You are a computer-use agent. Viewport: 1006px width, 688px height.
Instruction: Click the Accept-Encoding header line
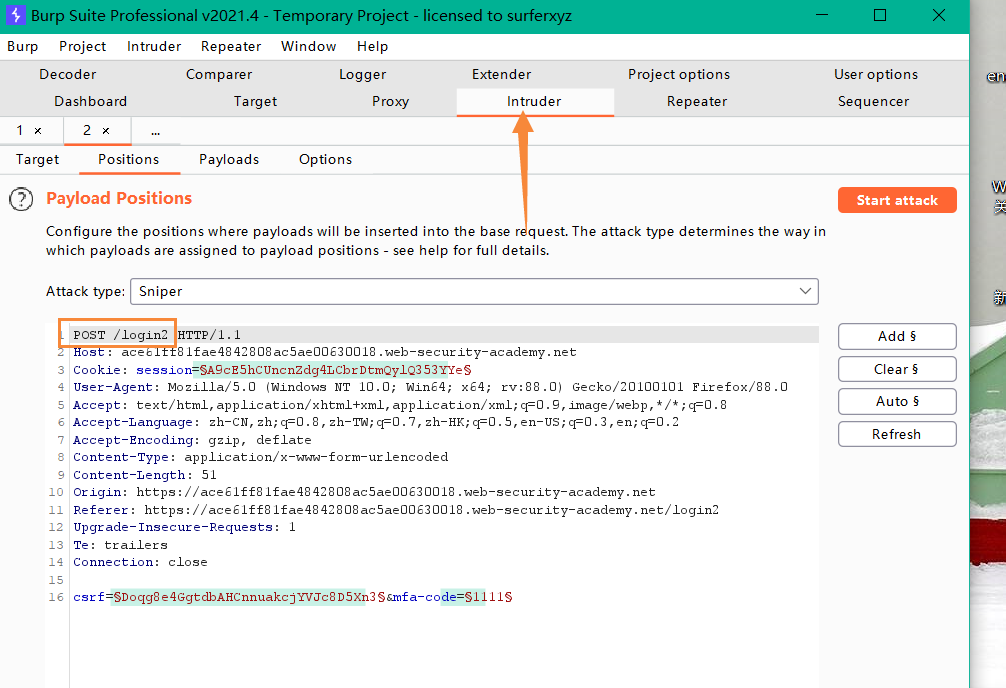coord(192,440)
